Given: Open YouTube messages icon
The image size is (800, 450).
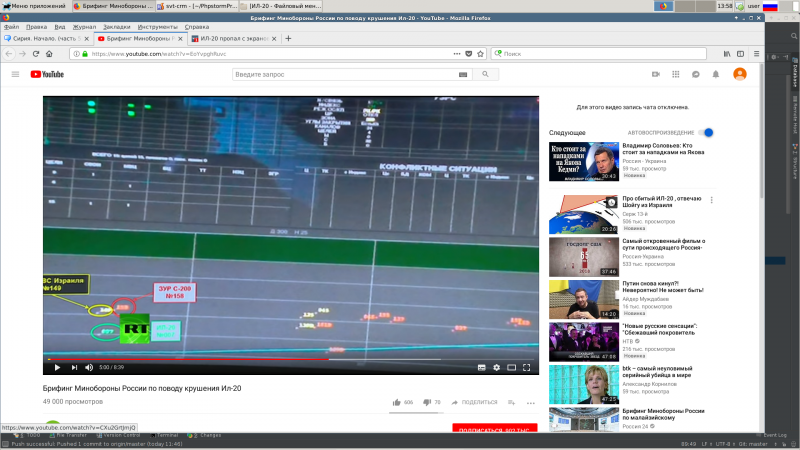Looking at the screenshot, I should [695, 74].
